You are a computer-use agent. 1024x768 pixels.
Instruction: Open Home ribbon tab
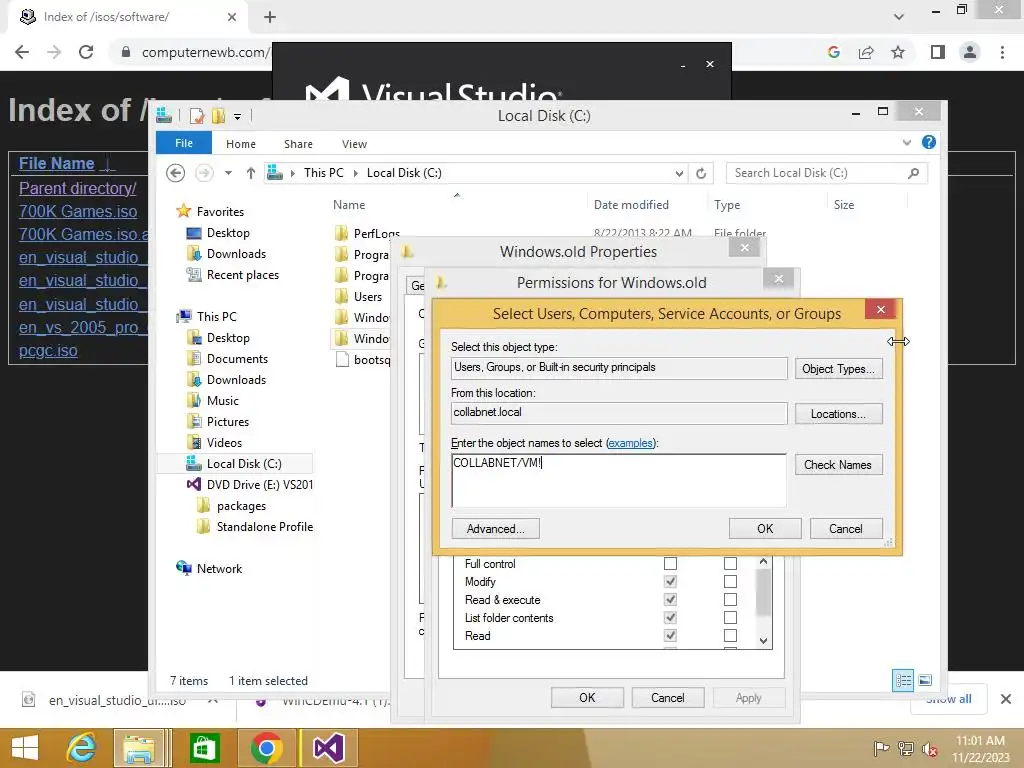[241, 144]
